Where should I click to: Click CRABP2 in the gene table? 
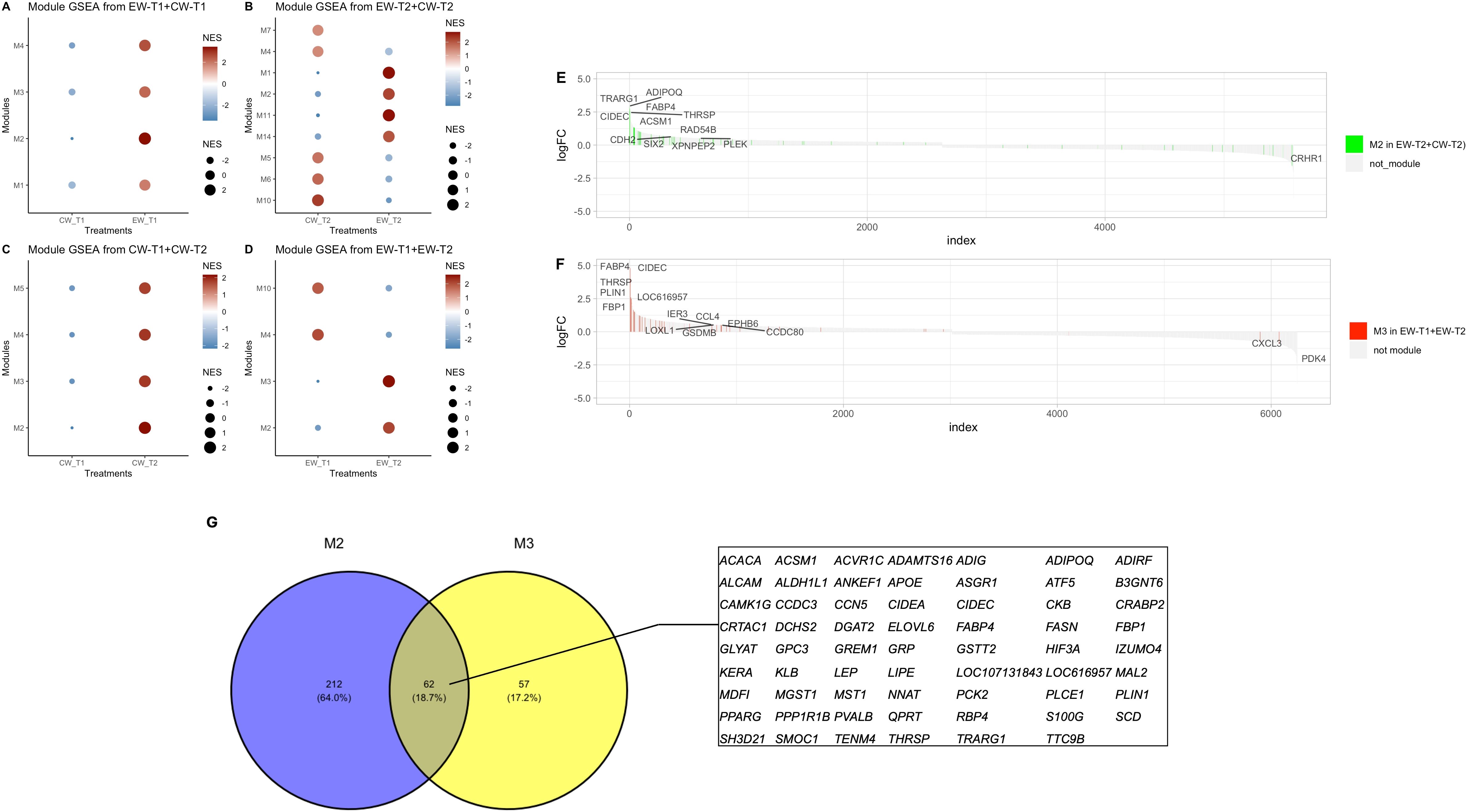[x=1140, y=605]
